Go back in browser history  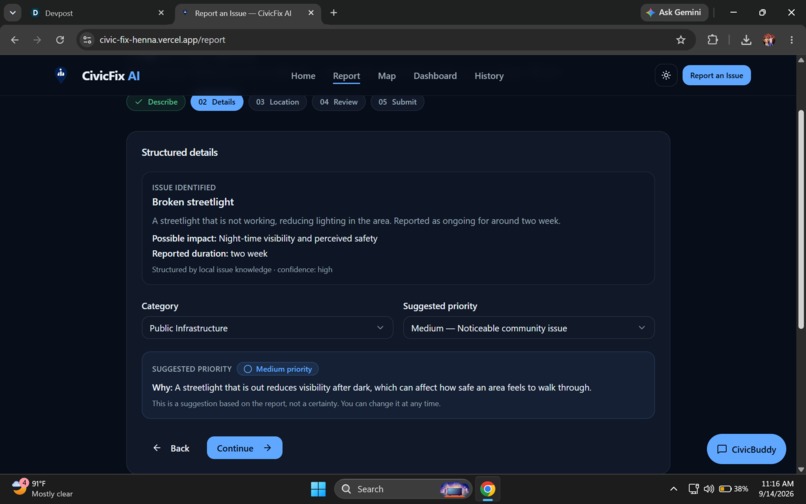(x=15, y=40)
